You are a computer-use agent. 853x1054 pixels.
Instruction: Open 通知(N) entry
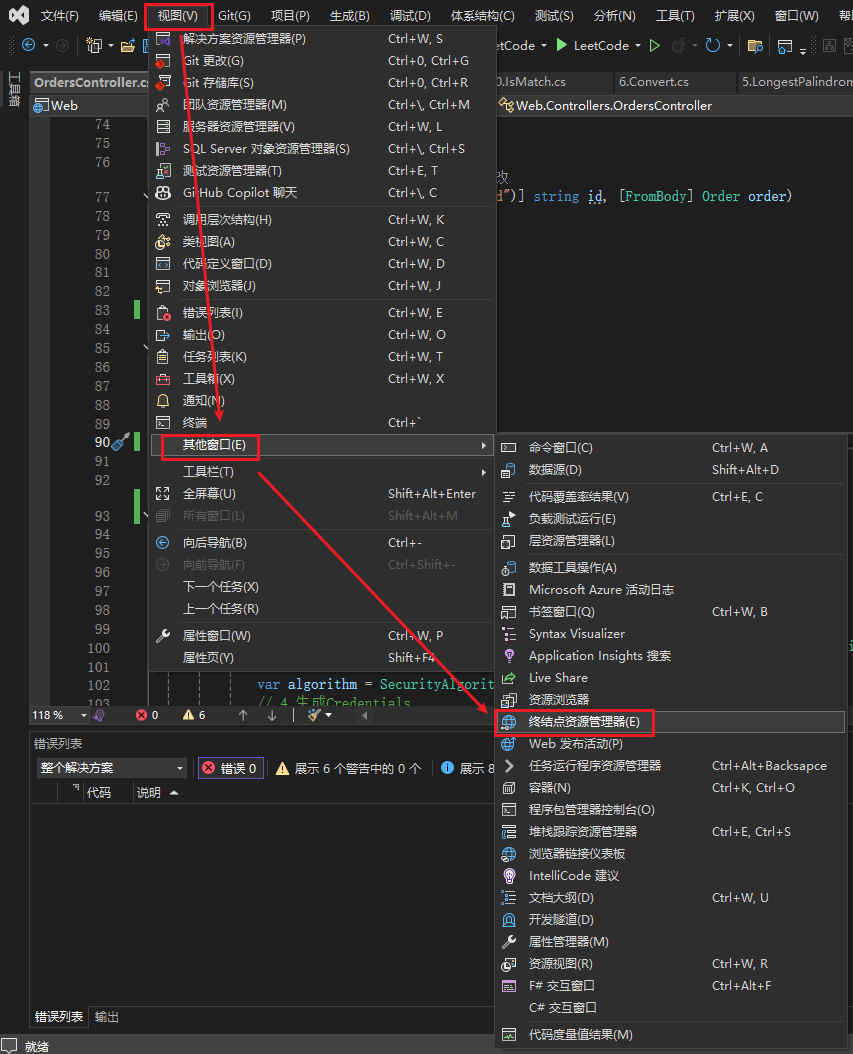pos(322,401)
